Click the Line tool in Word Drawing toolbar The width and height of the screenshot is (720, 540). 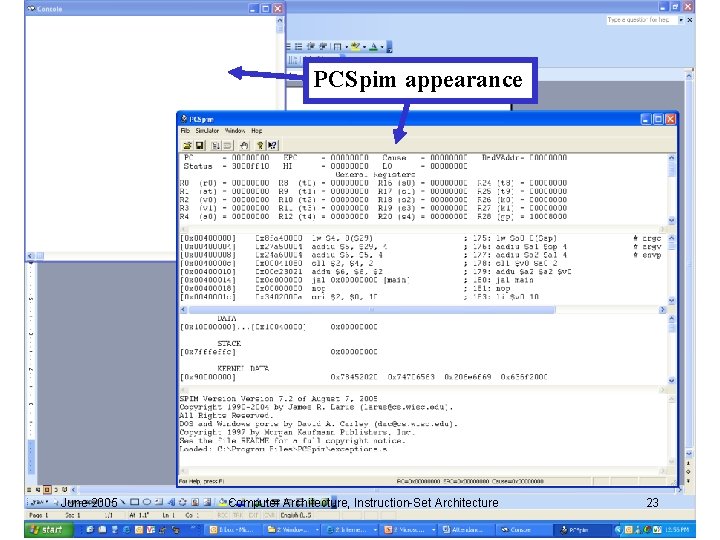[x=122, y=502]
